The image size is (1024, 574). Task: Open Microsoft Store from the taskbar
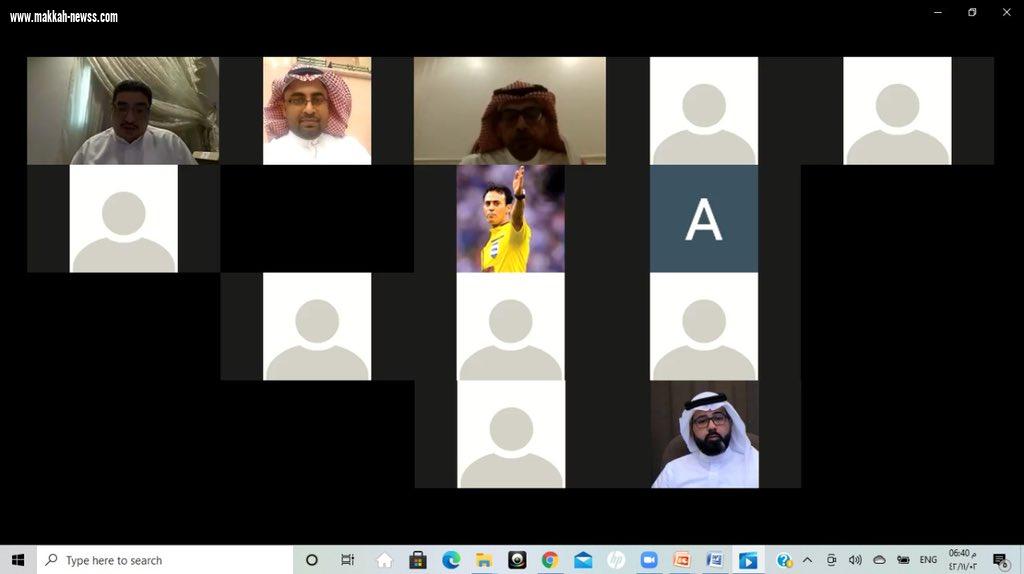pos(418,560)
